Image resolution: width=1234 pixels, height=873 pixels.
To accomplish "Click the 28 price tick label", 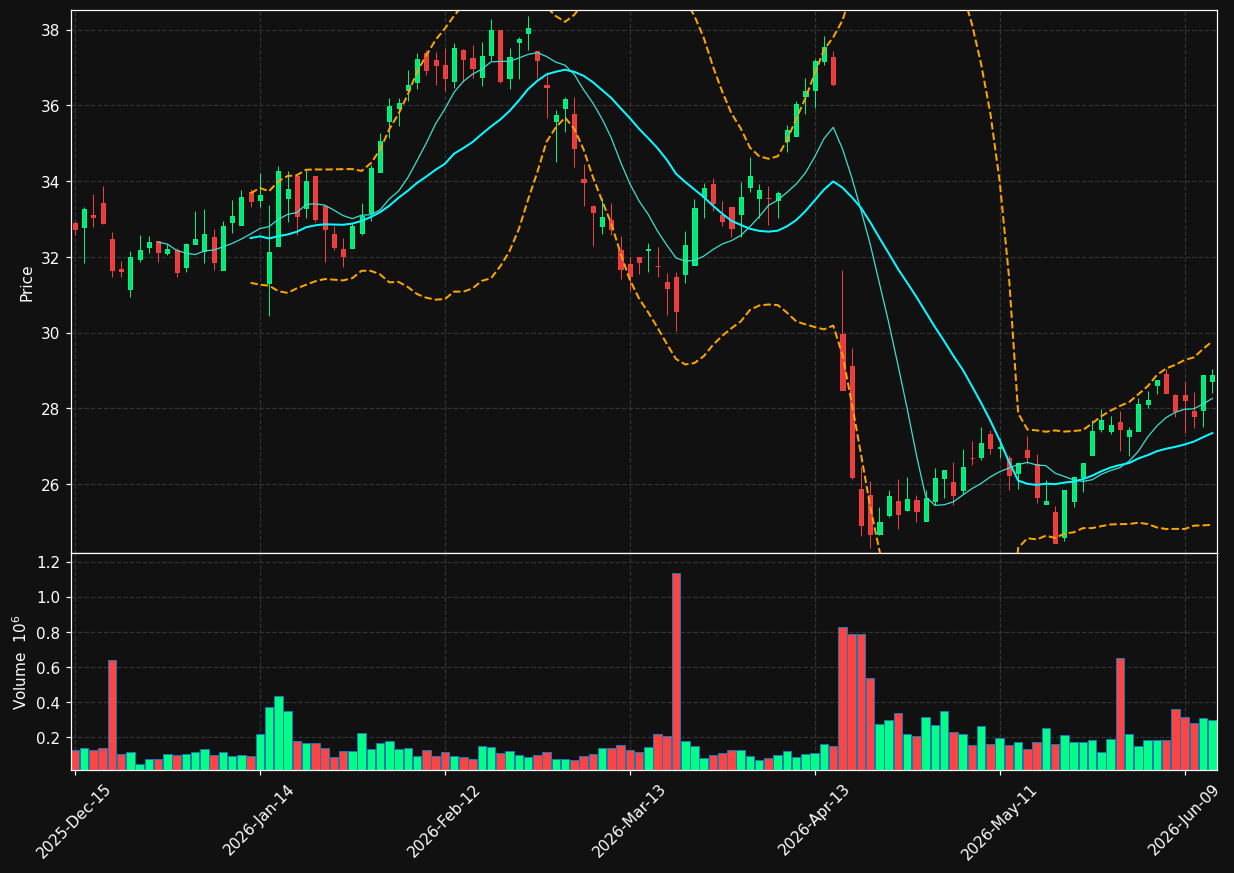I will point(52,409).
